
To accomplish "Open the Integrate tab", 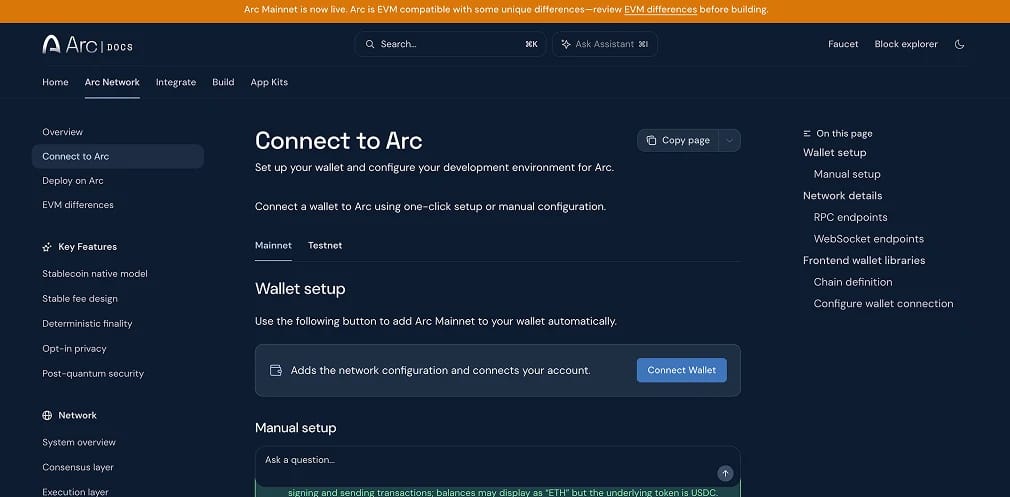I will [x=176, y=82].
